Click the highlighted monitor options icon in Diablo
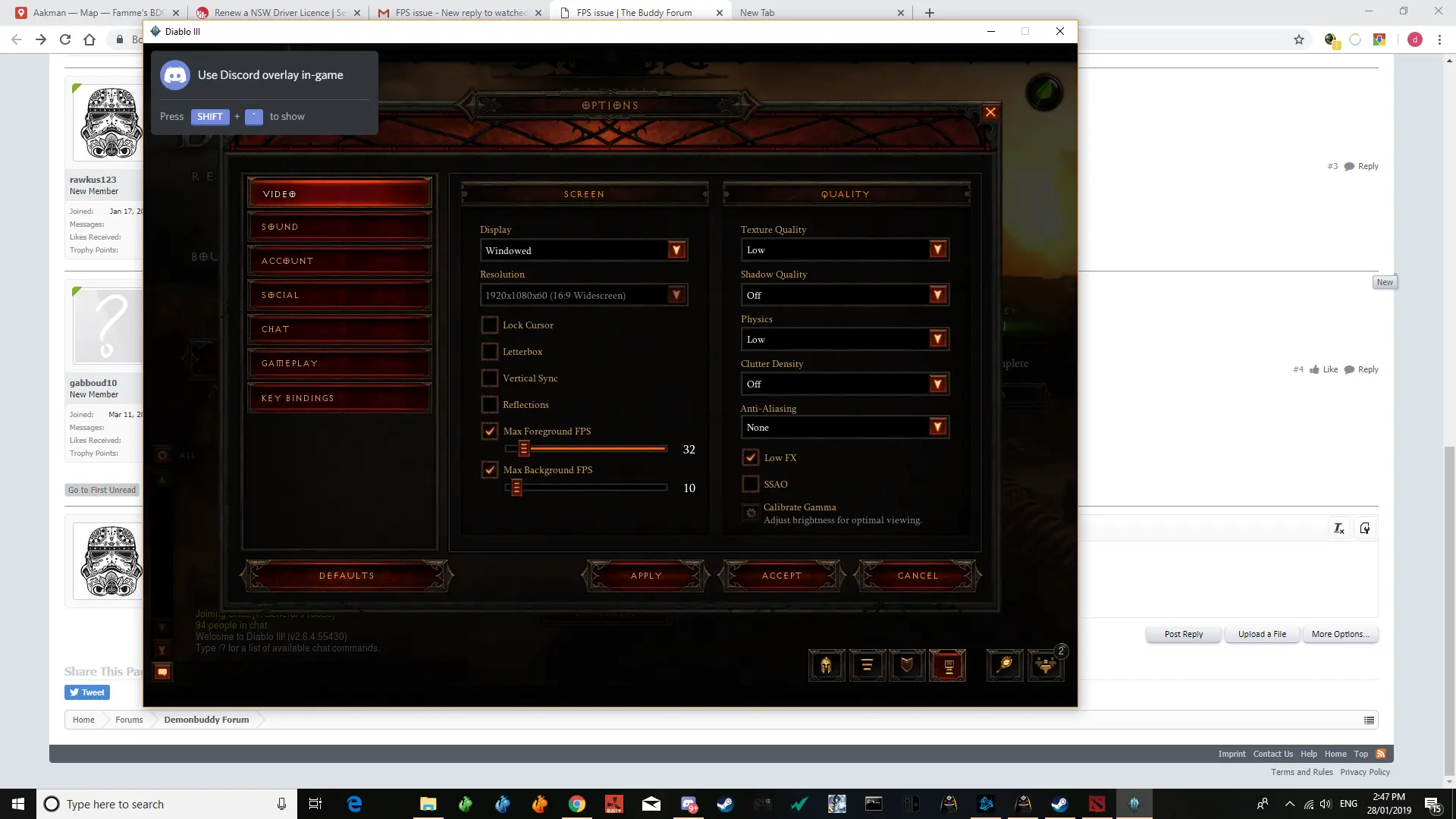Image resolution: width=1456 pixels, height=819 pixels. click(x=948, y=665)
